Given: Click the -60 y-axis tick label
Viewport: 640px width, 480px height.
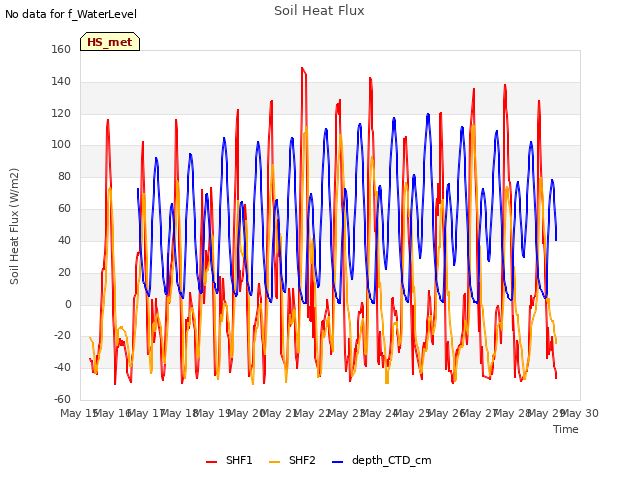Looking at the screenshot, I should 62,399.
